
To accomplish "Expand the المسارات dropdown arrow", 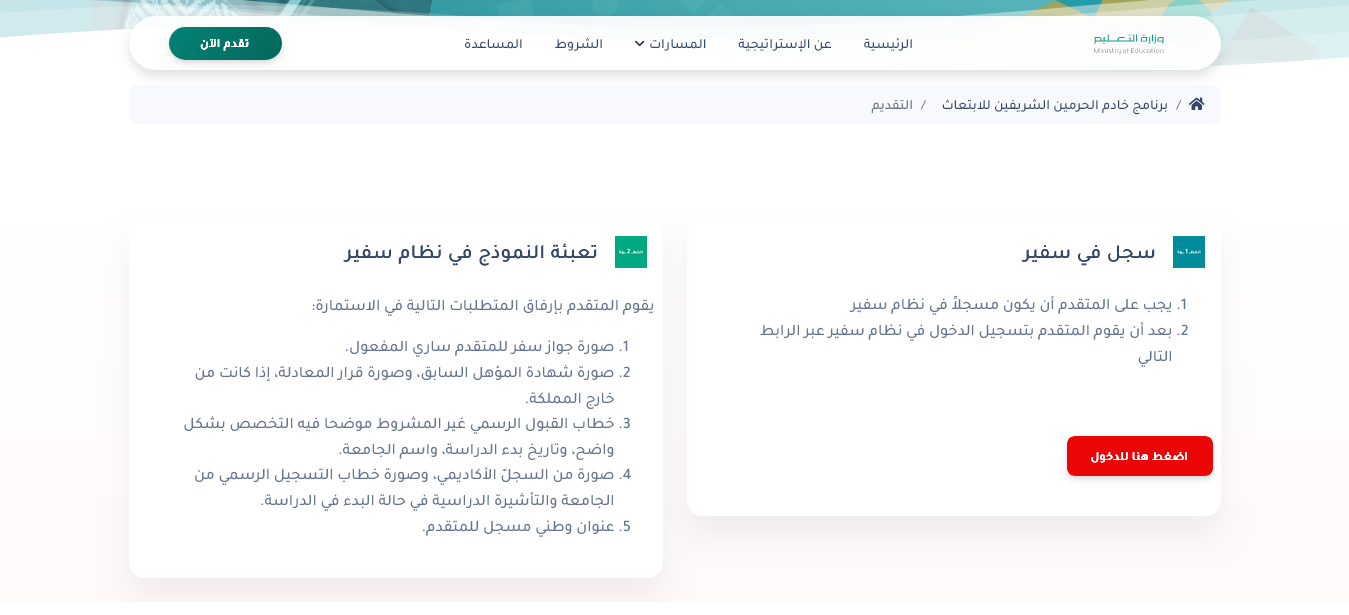I will click(640, 44).
